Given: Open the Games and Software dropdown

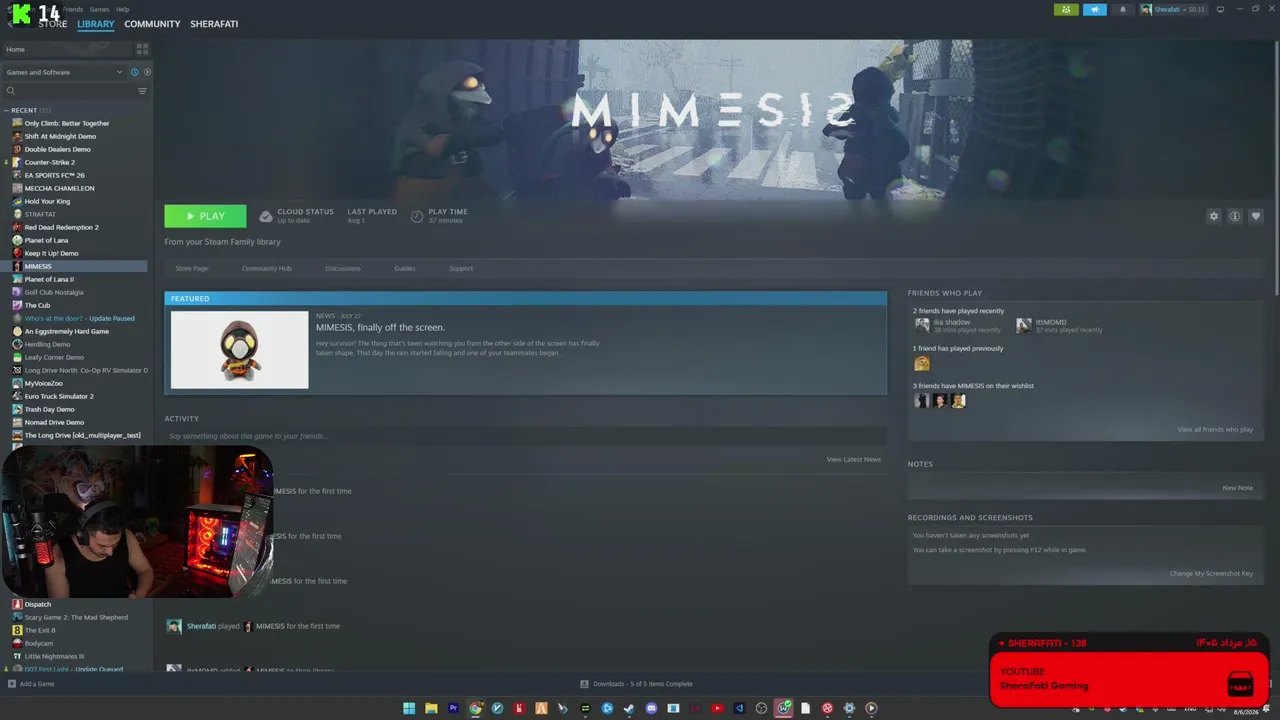Looking at the screenshot, I should click(64, 72).
